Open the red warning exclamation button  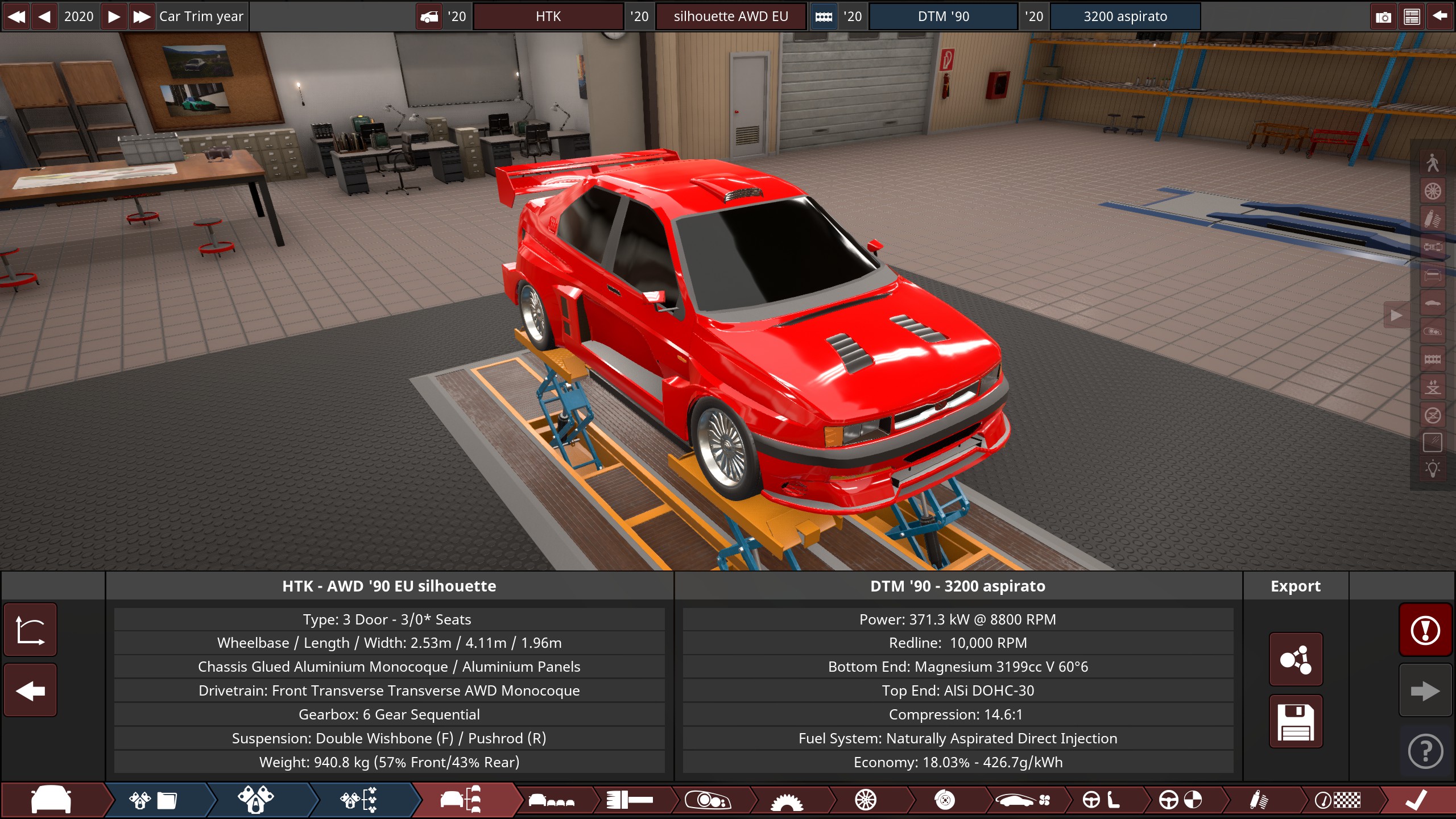[1425, 630]
